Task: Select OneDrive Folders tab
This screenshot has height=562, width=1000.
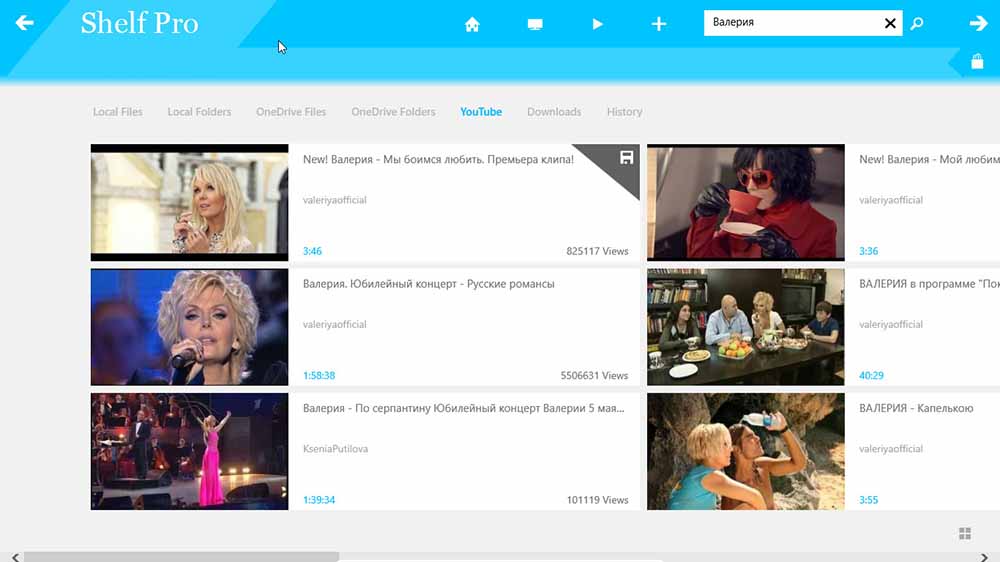Action: (393, 112)
